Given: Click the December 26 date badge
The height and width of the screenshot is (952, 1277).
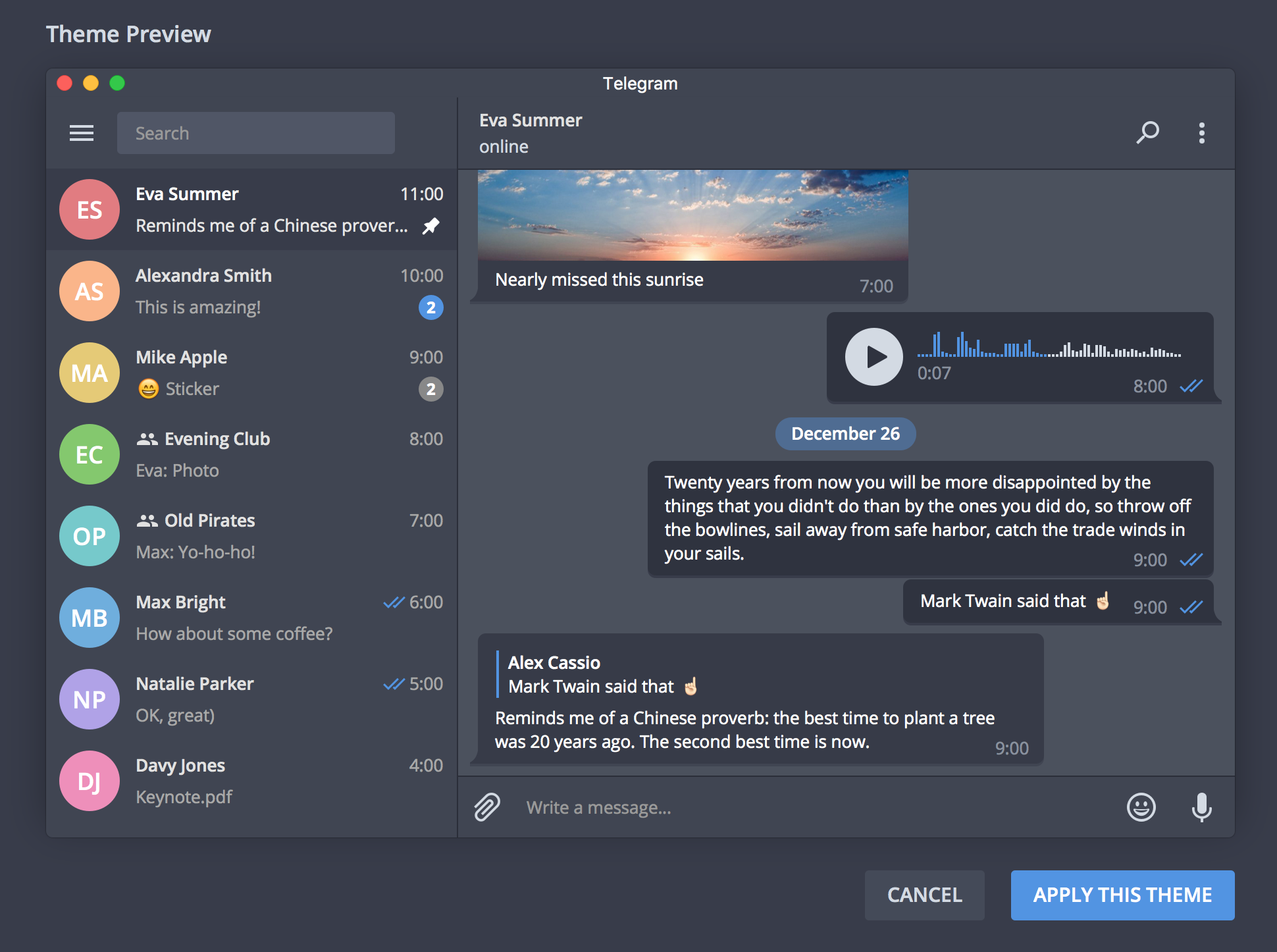Looking at the screenshot, I should click(x=845, y=434).
